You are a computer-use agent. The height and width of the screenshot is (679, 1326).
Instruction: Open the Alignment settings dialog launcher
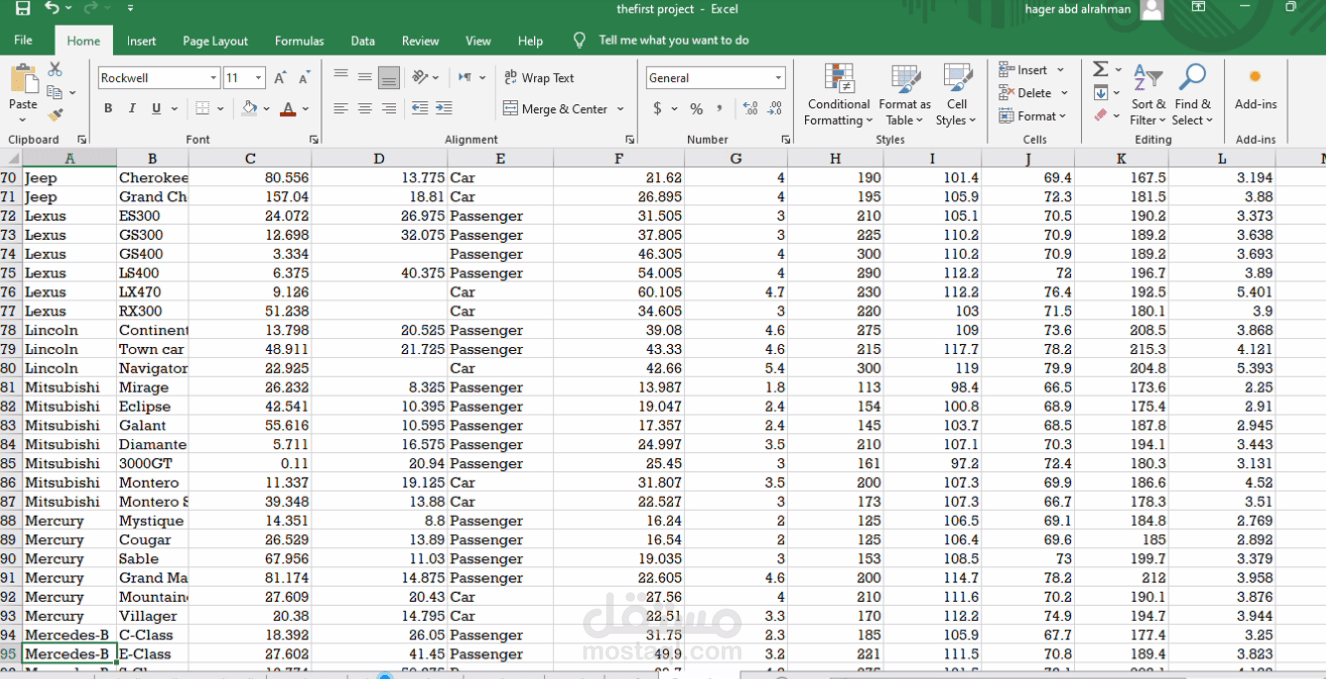click(x=630, y=140)
